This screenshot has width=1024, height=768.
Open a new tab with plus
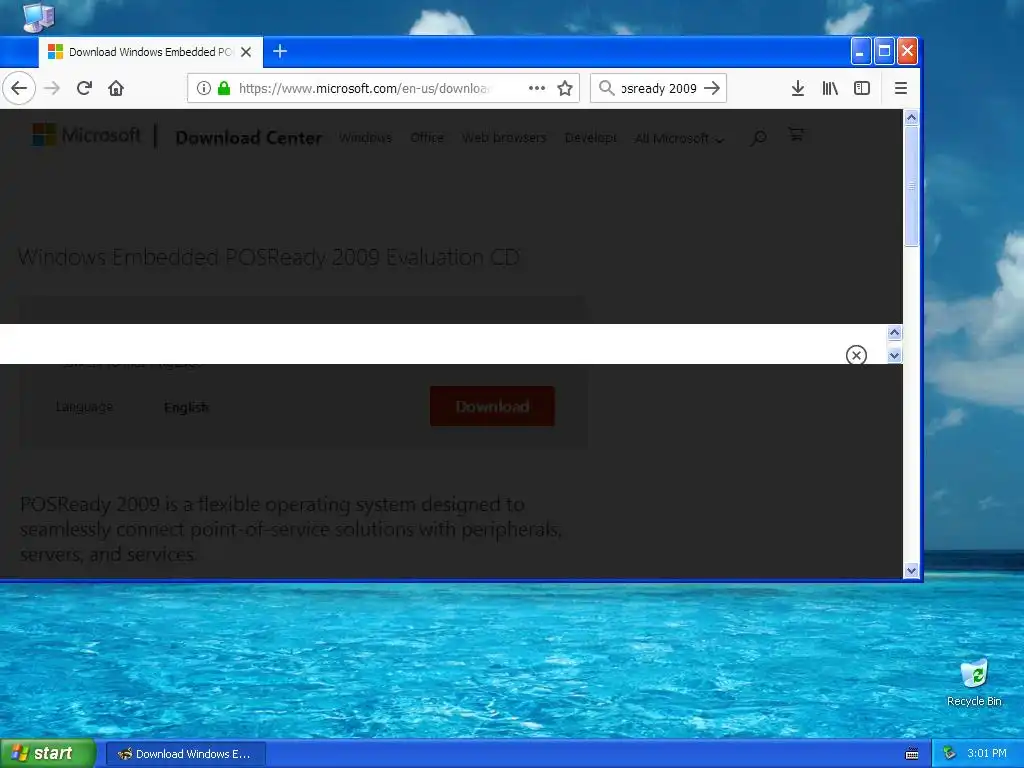coord(280,51)
